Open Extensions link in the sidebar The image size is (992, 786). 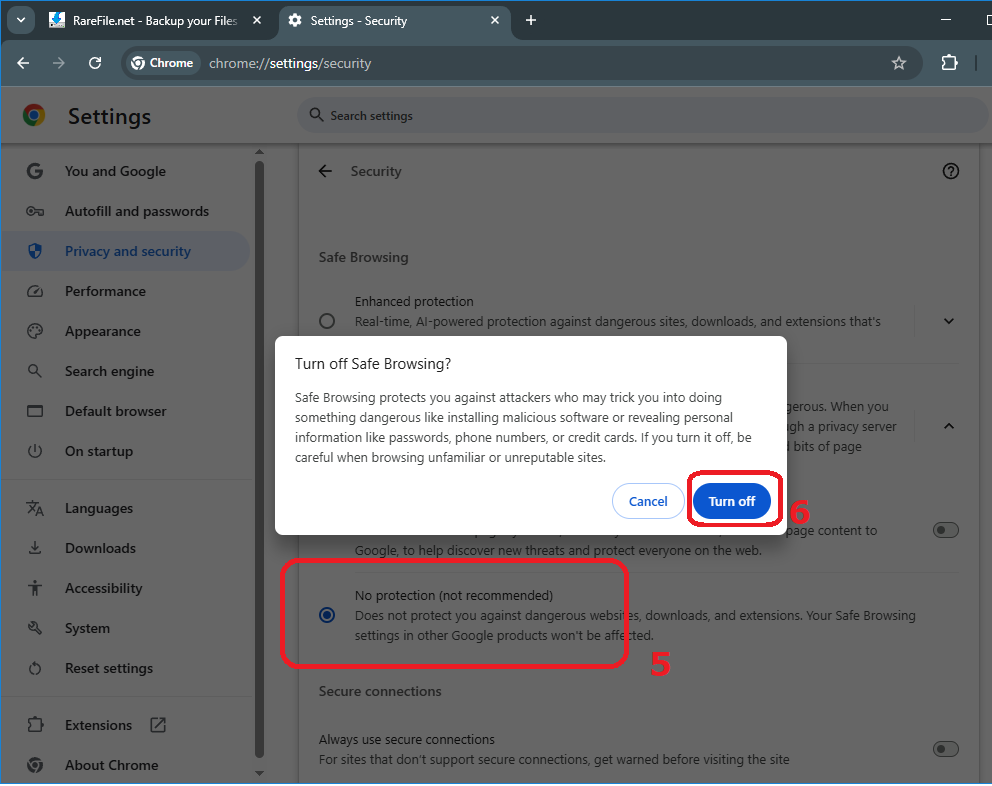click(98, 725)
